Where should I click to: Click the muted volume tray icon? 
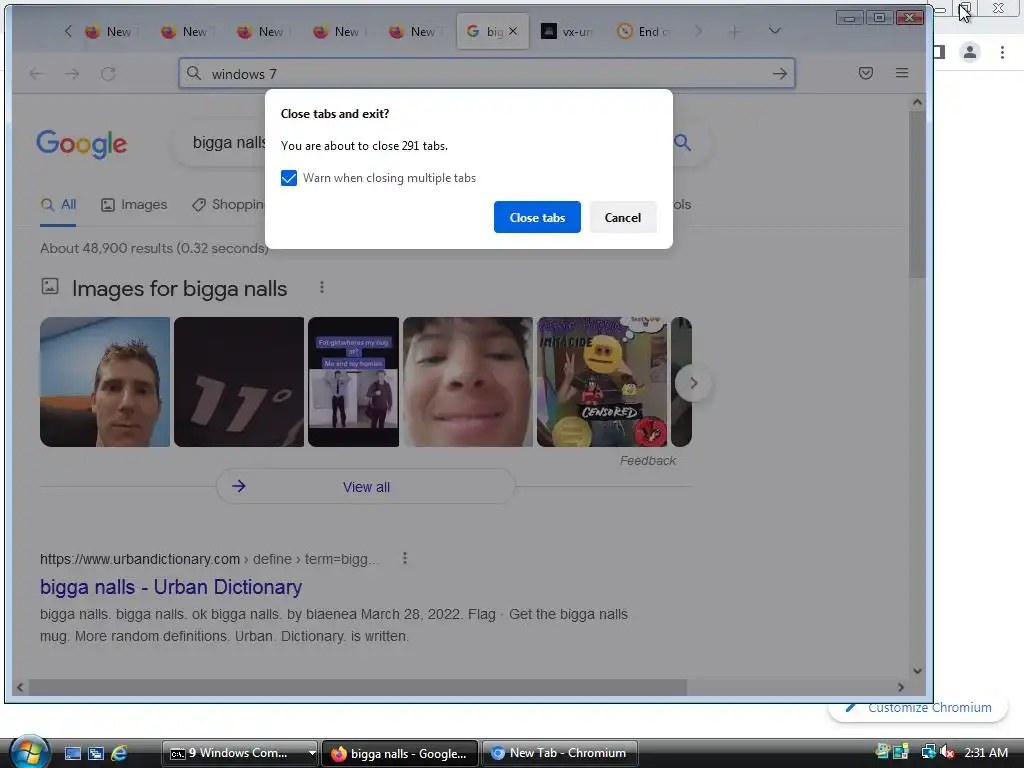947,752
